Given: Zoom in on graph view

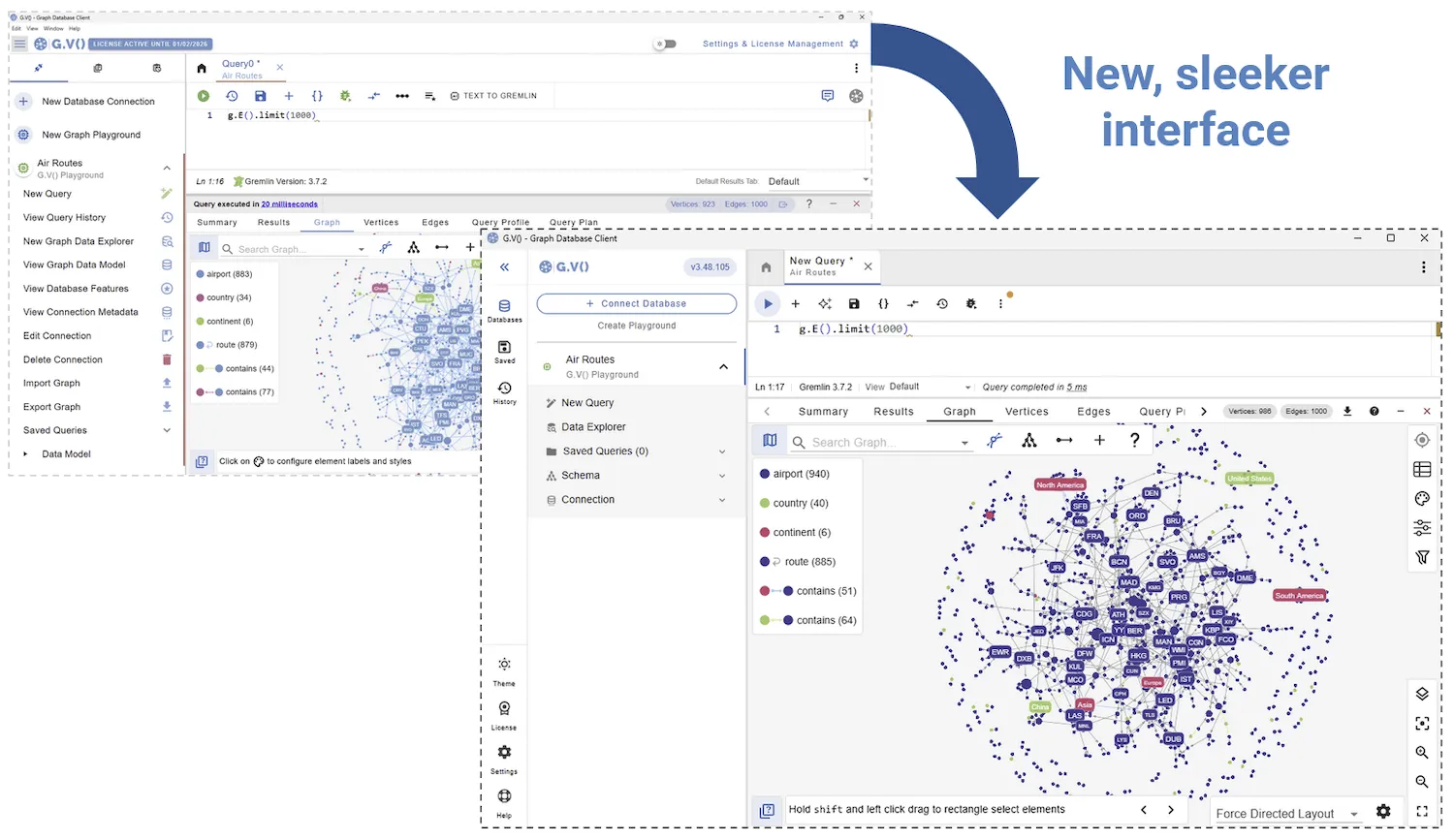Looking at the screenshot, I should click(1422, 752).
